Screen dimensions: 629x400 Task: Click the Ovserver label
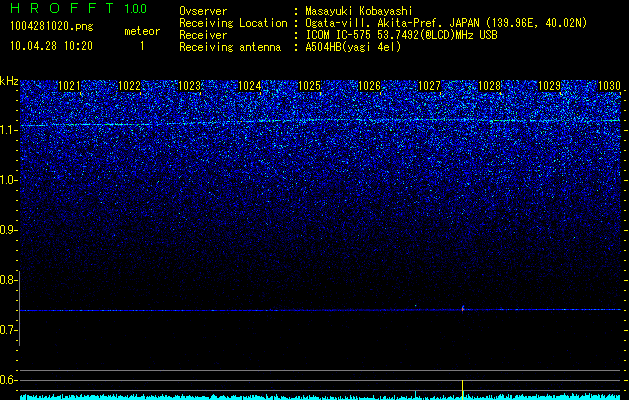[203, 11]
